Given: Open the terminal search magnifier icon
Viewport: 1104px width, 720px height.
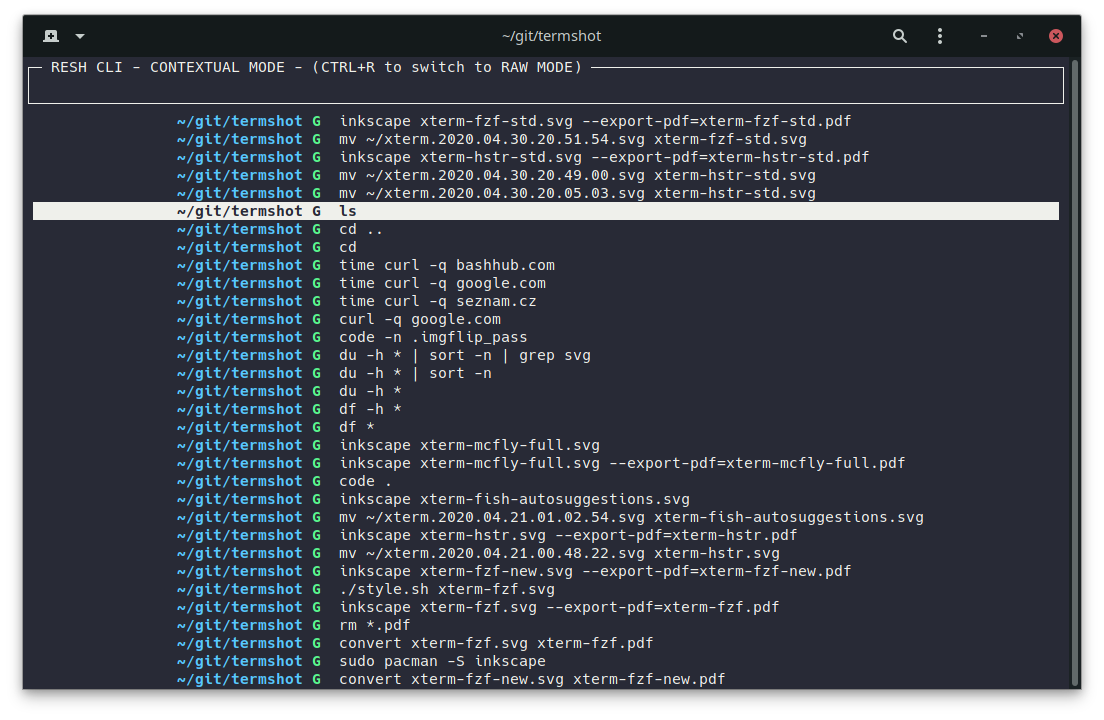Looking at the screenshot, I should click(900, 36).
